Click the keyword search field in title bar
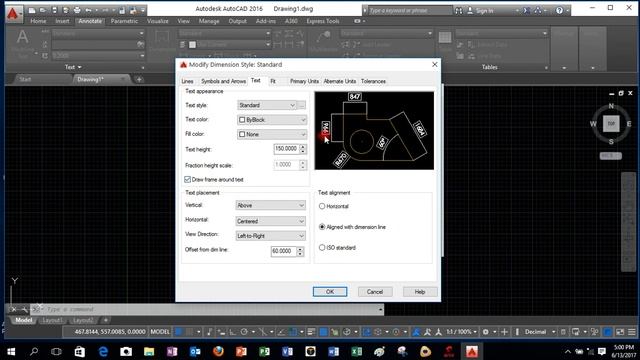Viewport: 640px width, 360px height. point(410,11)
